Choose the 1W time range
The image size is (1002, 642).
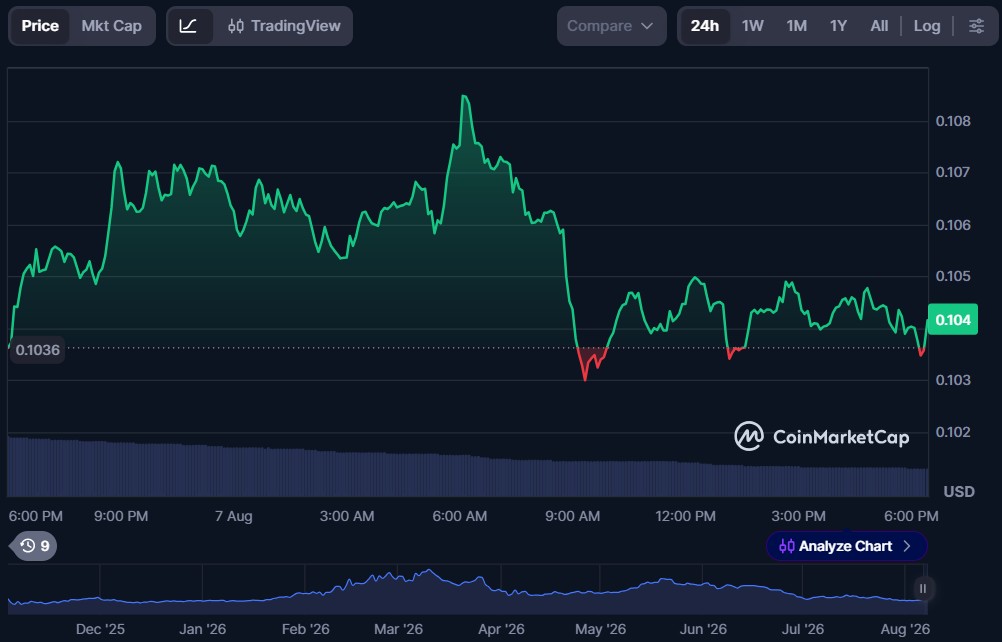753,26
